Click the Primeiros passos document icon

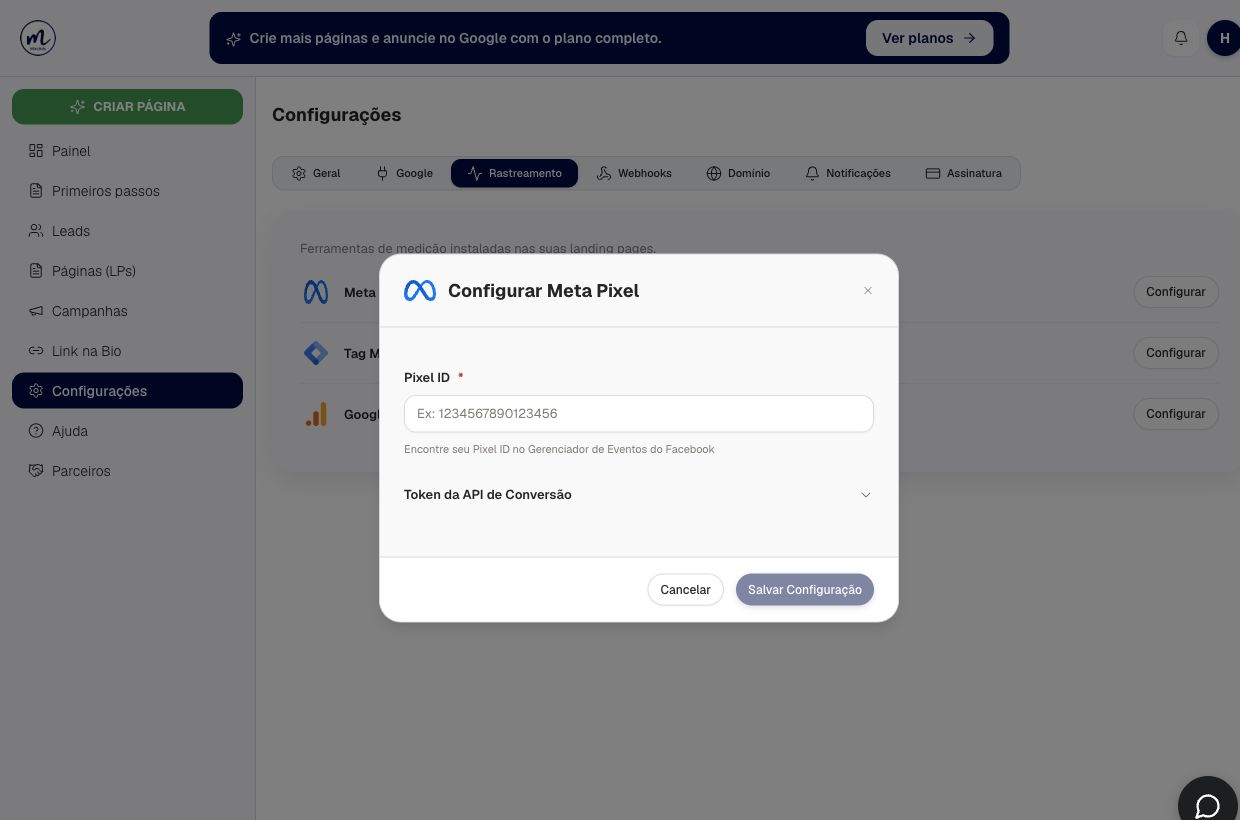click(36, 191)
